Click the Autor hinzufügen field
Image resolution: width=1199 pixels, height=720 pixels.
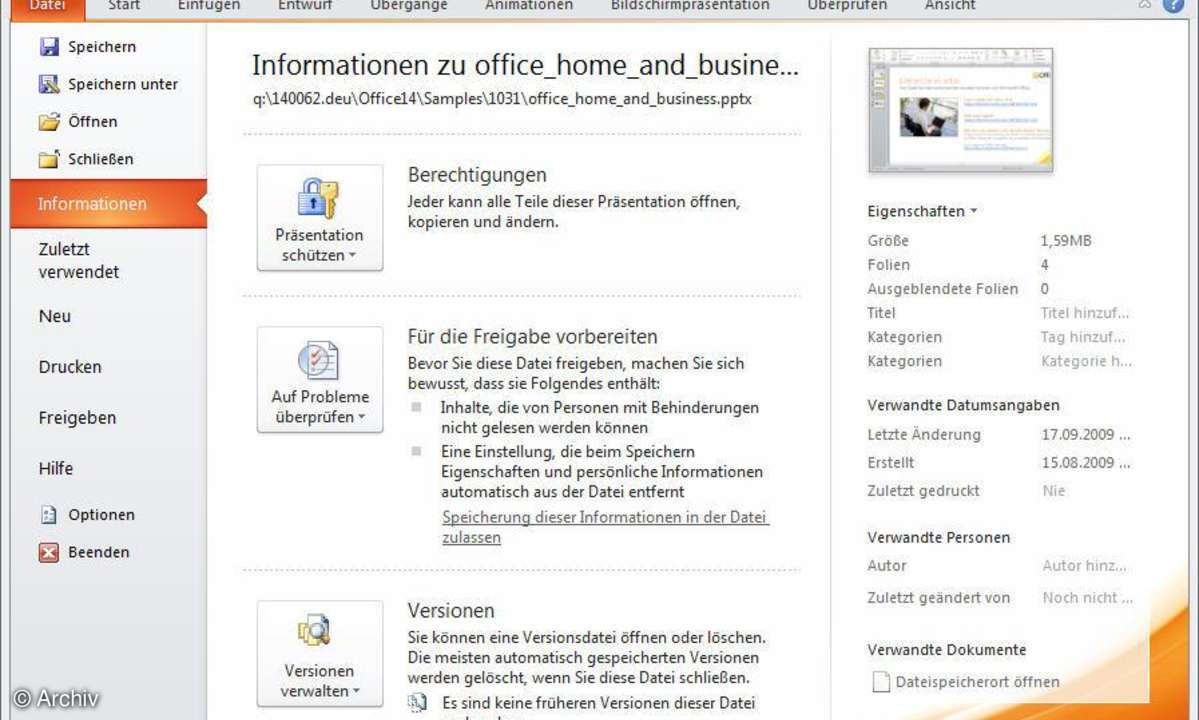pos(1084,566)
